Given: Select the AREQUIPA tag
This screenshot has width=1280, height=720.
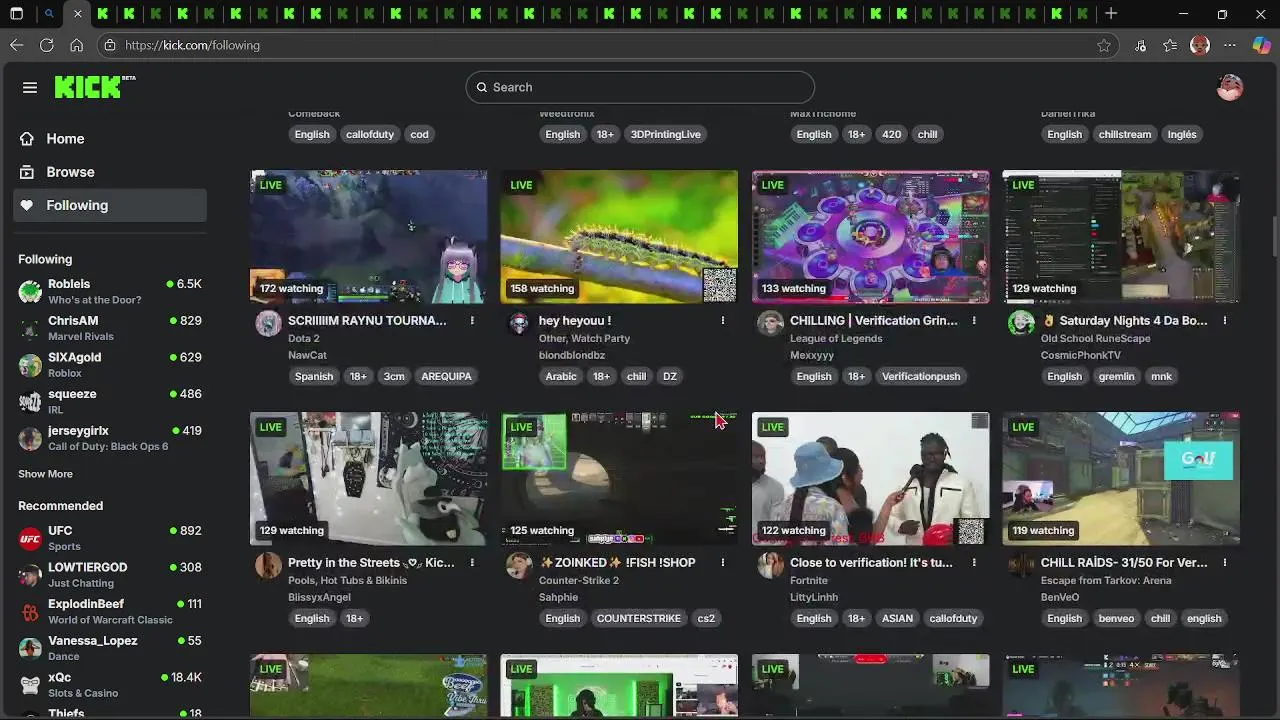Looking at the screenshot, I should click(446, 376).
